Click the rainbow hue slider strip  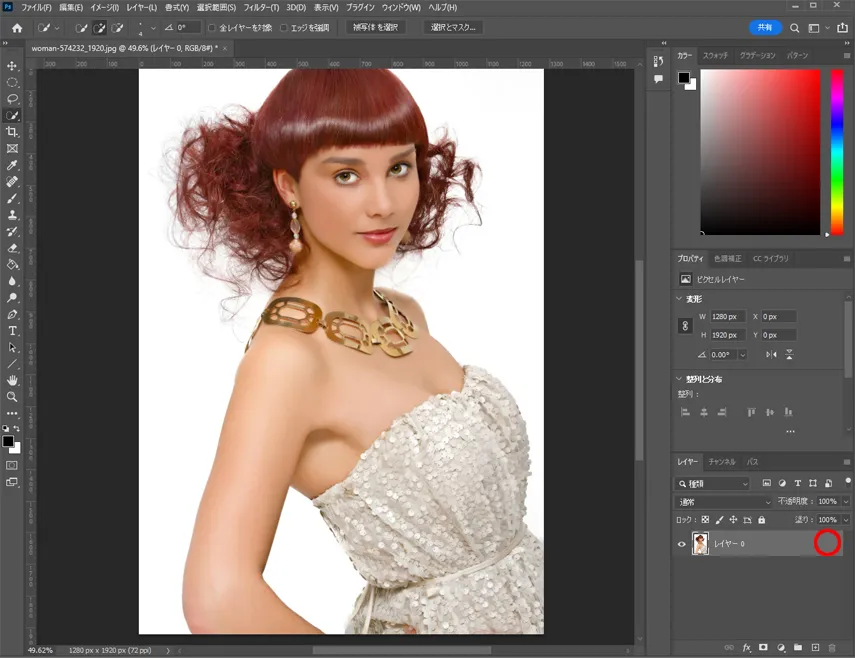837,152
